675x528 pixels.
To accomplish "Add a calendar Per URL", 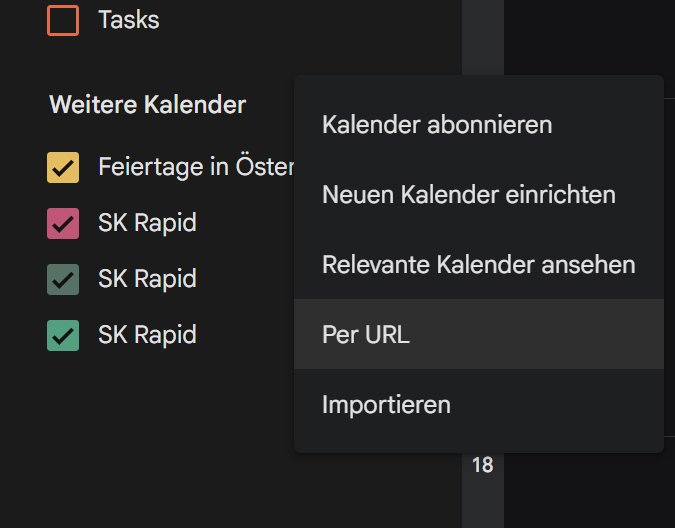I will (x=366, y=334).
